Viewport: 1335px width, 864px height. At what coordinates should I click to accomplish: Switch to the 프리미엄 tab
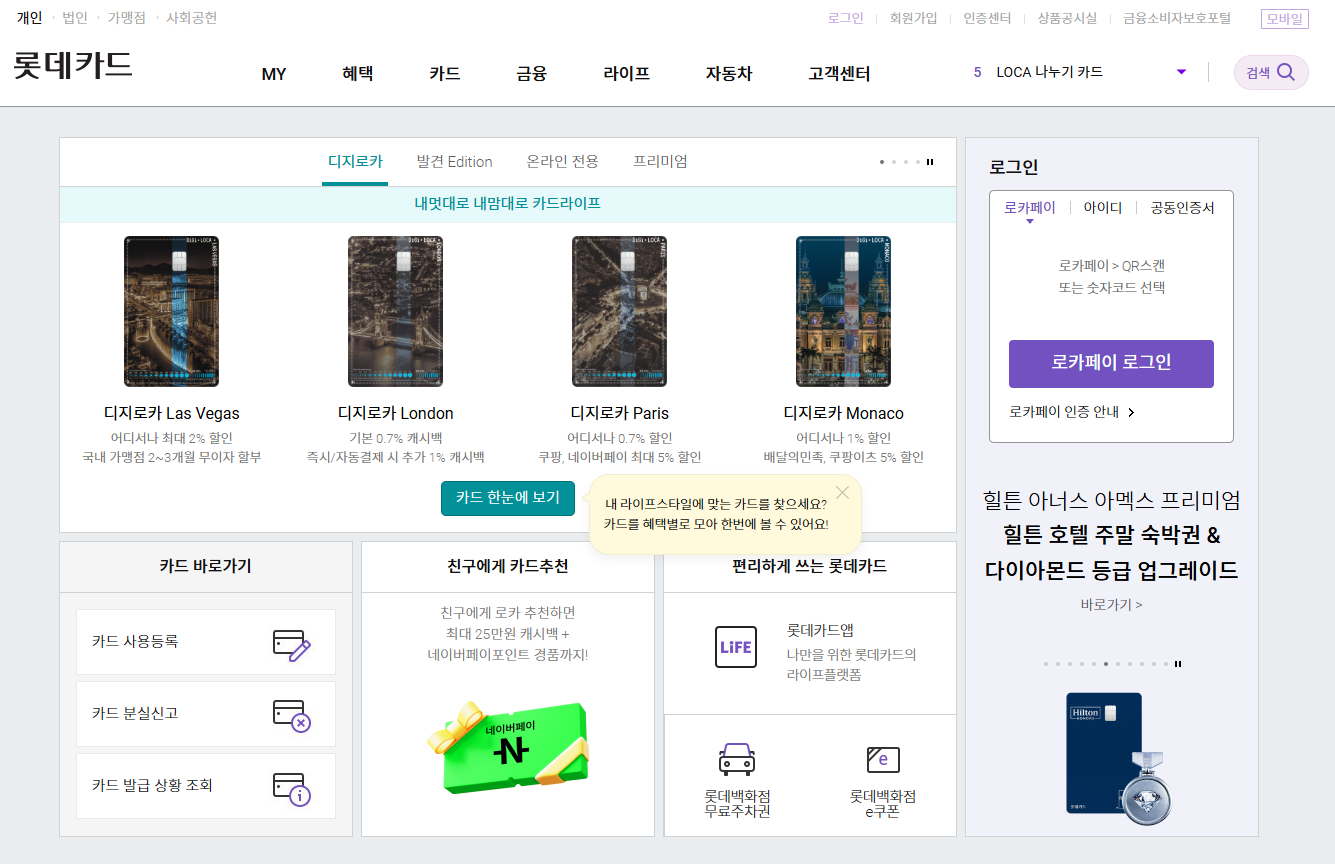660,162
